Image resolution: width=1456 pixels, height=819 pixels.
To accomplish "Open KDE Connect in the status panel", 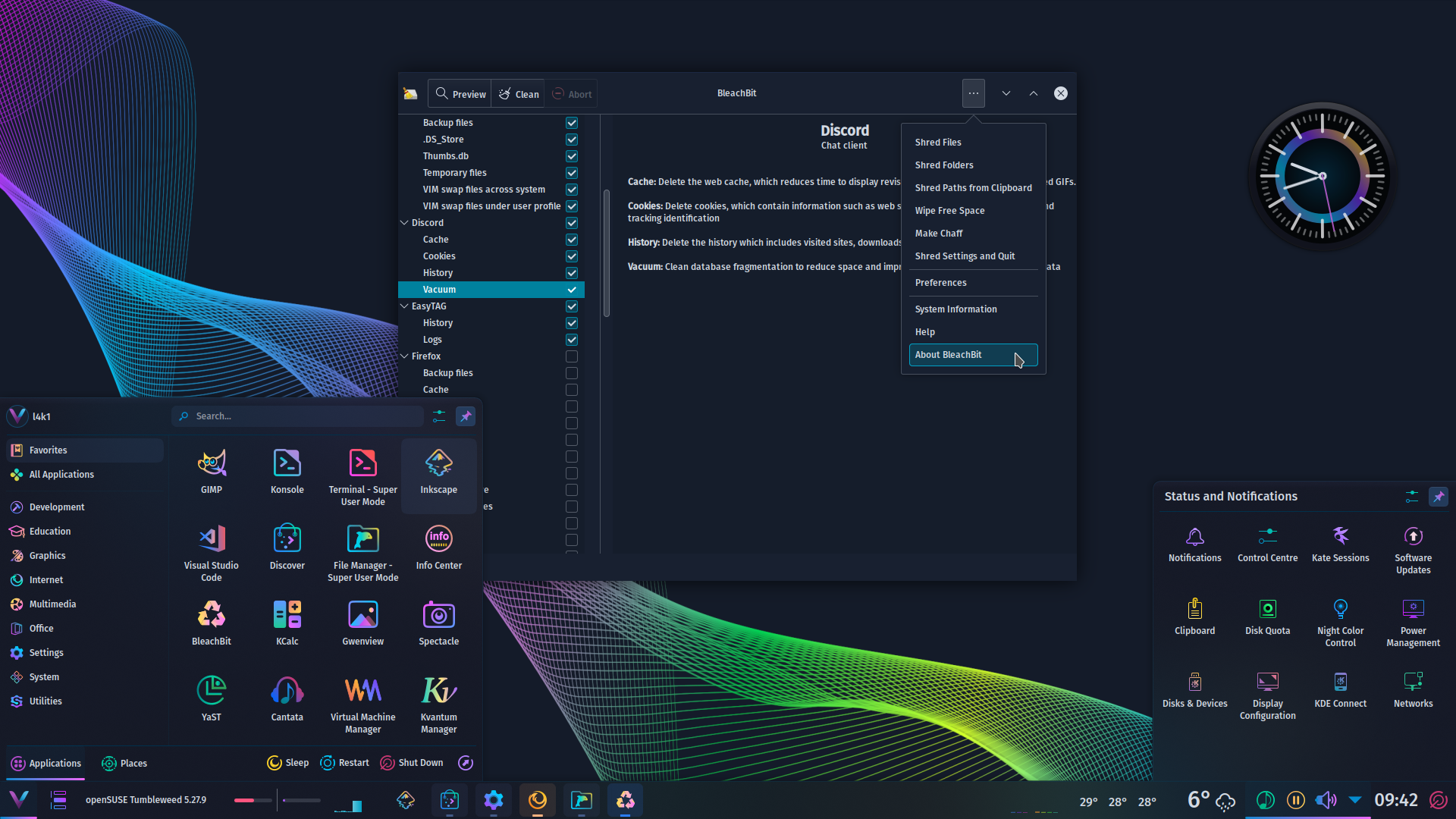I will coord(1341,690).
